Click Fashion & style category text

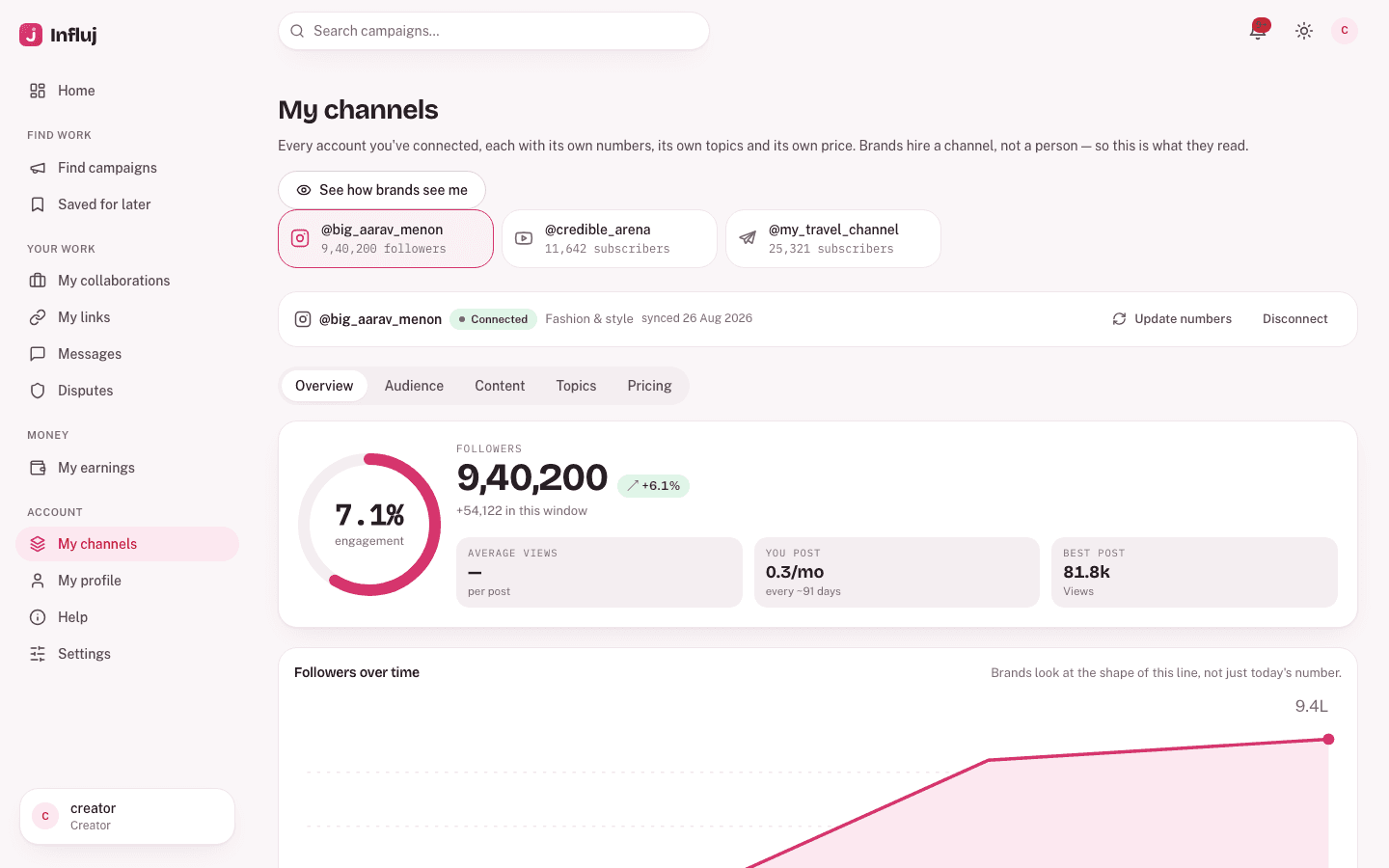(589, 319)
